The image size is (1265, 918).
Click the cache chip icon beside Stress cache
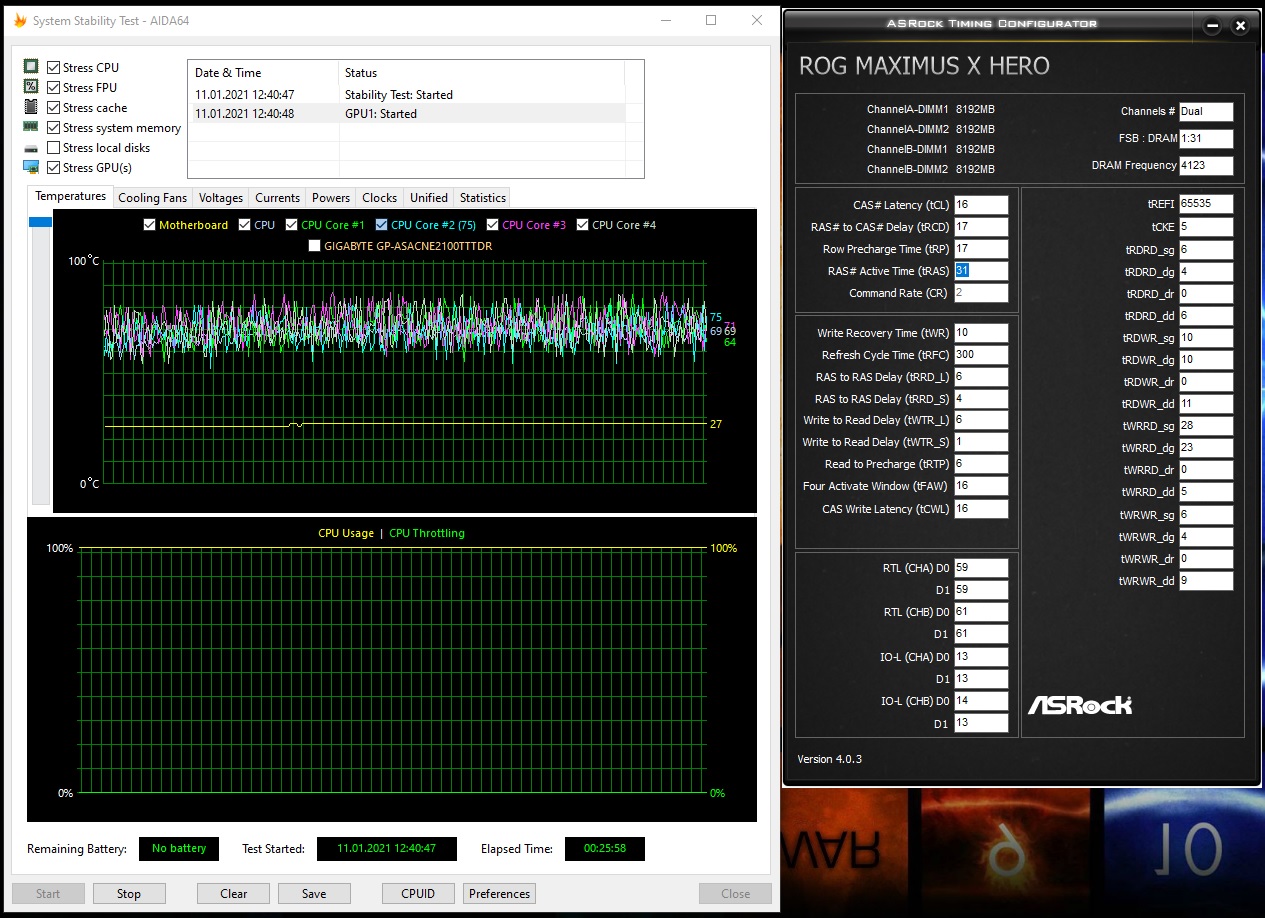(31, 107)
